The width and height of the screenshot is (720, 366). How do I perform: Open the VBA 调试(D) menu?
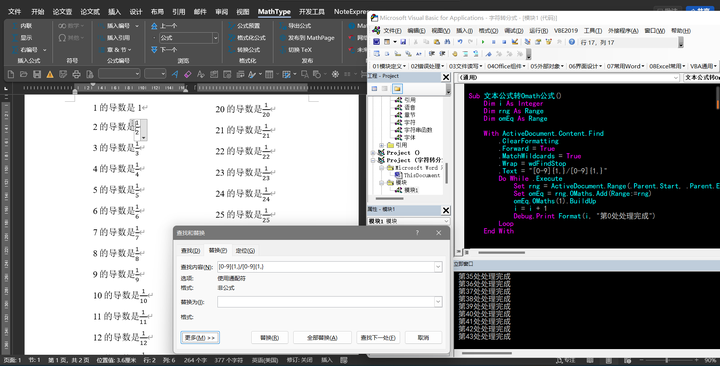[514, 31]
